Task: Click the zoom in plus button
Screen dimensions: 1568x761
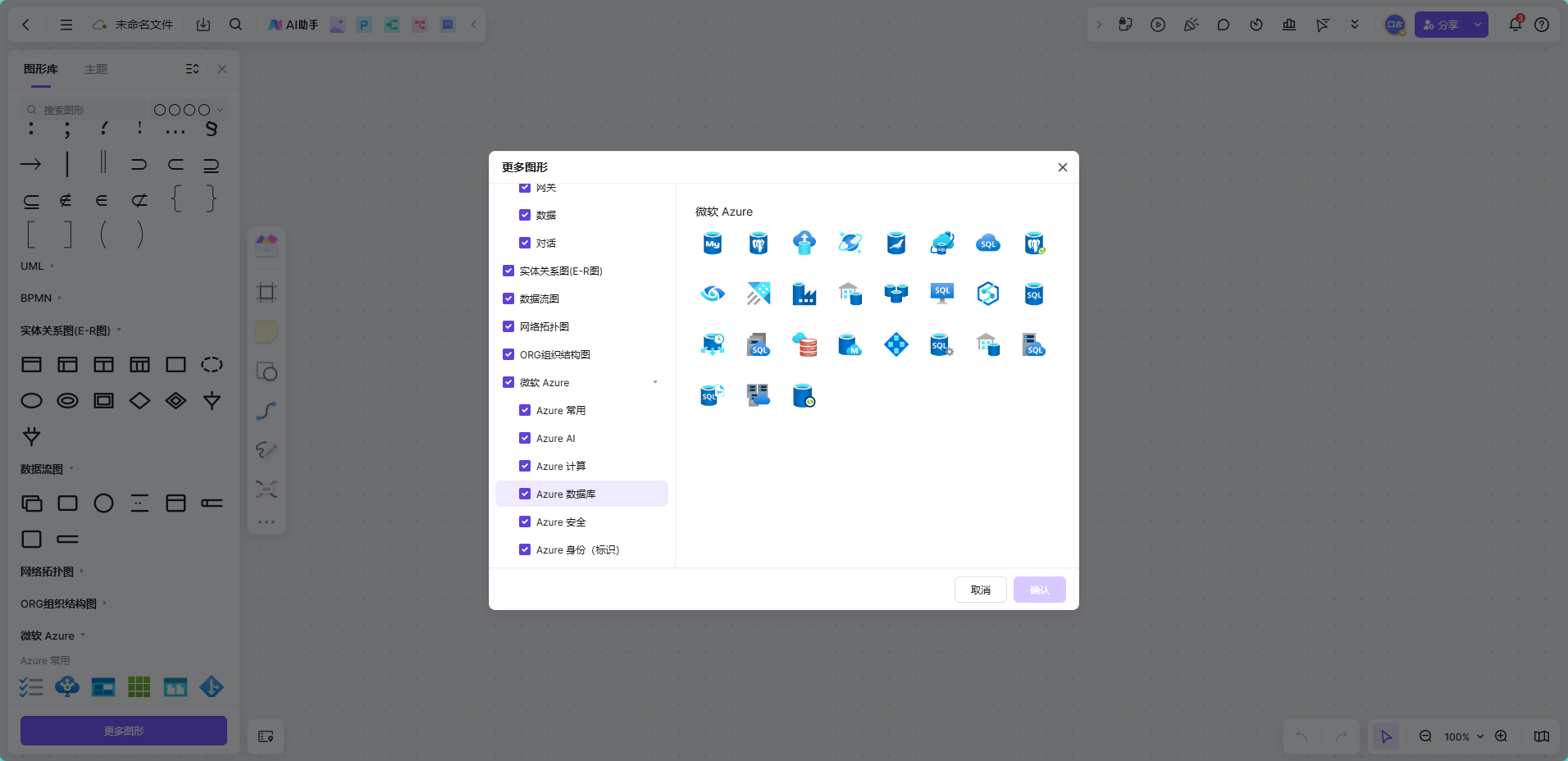Action: coord(1501,736)
